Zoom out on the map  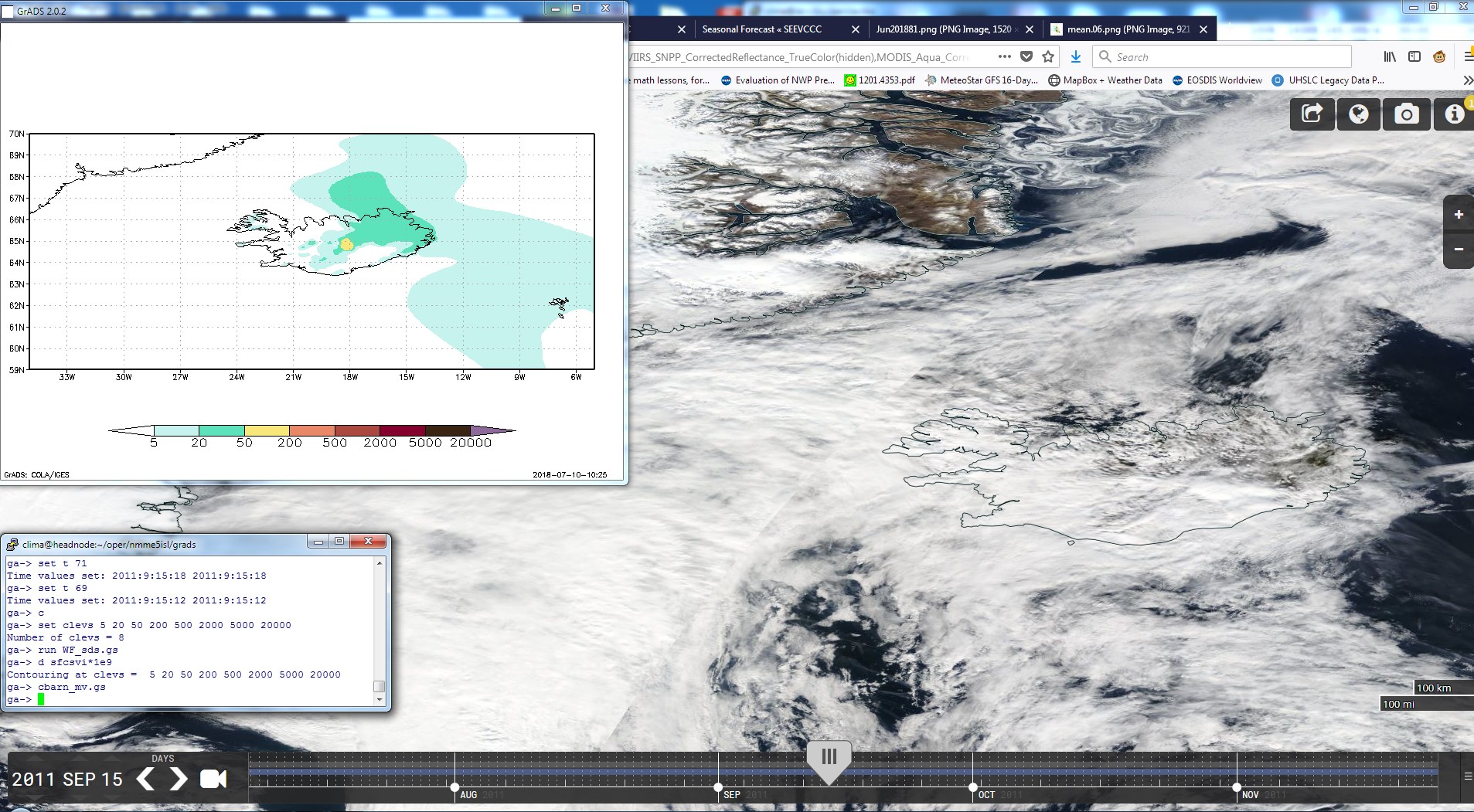[x=1459, y=249]
